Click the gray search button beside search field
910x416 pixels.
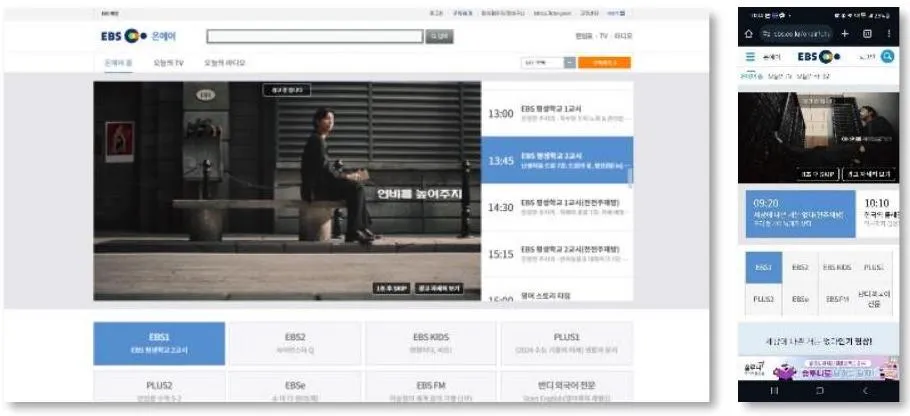(439, 37)
